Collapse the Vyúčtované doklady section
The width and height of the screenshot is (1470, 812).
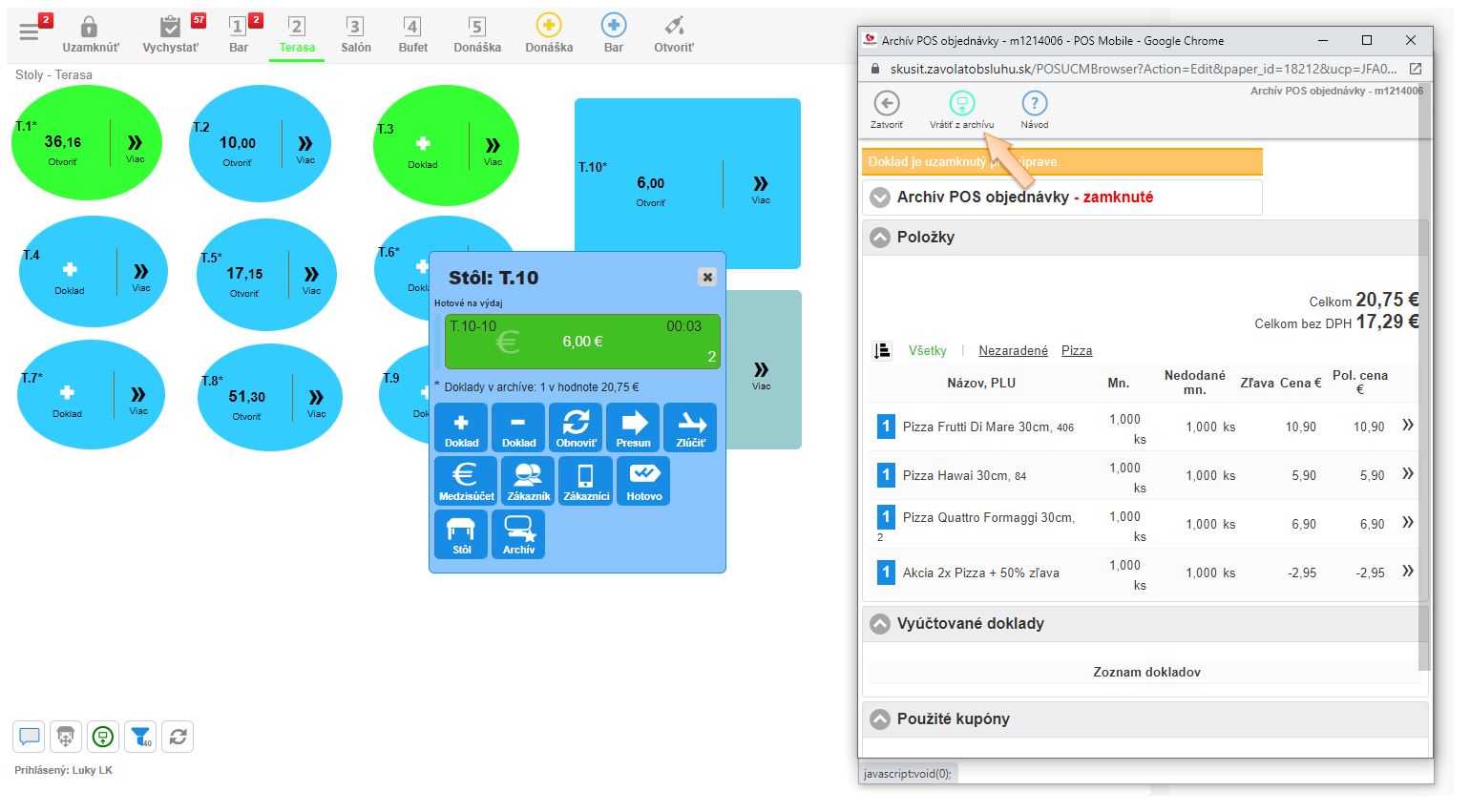click(x=880, y=624)
